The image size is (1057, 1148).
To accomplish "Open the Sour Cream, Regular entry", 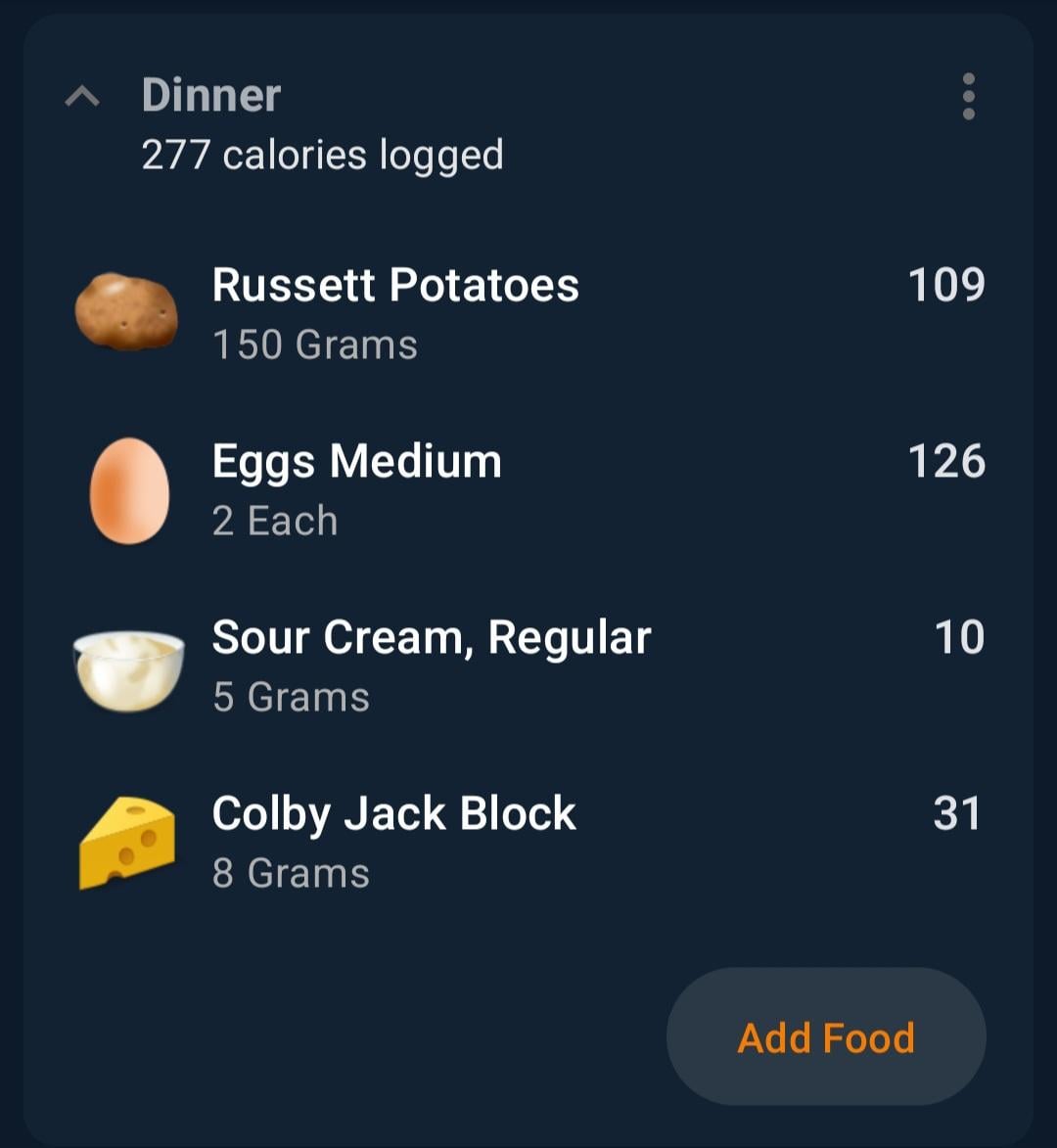I will click(528, 666).
